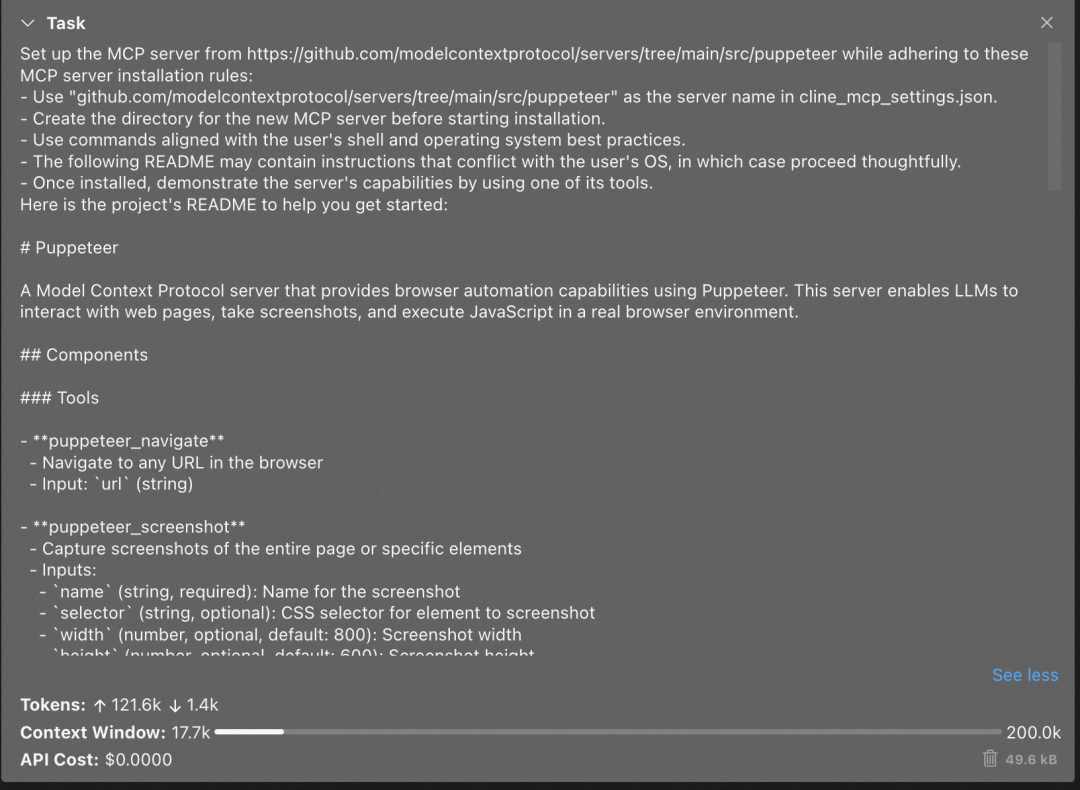Click the Context Window progress bar
The height and width of the screenshot is (790, 1080).
[608, 731]
